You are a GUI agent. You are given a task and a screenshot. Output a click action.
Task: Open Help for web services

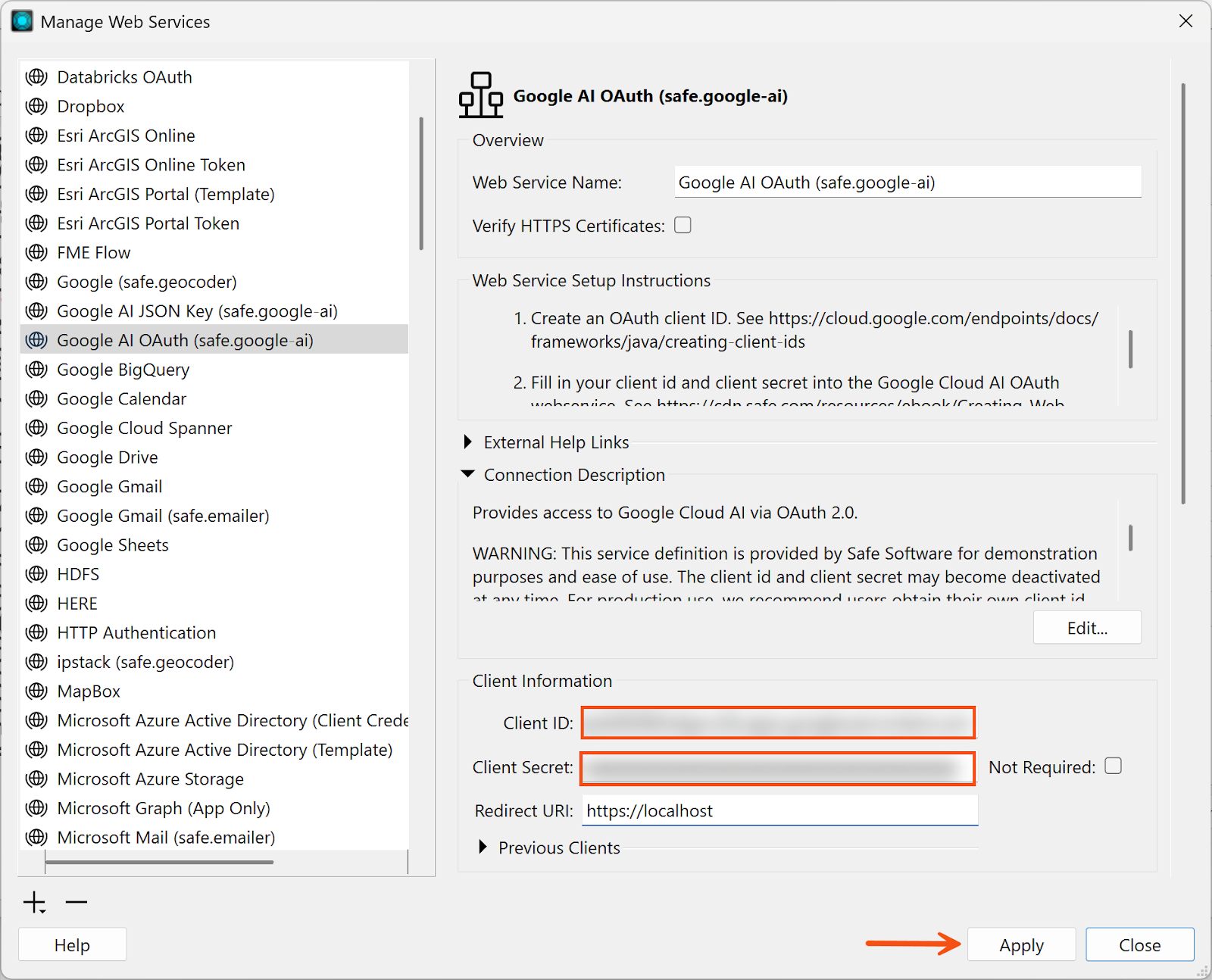click(x=72, y=944)
